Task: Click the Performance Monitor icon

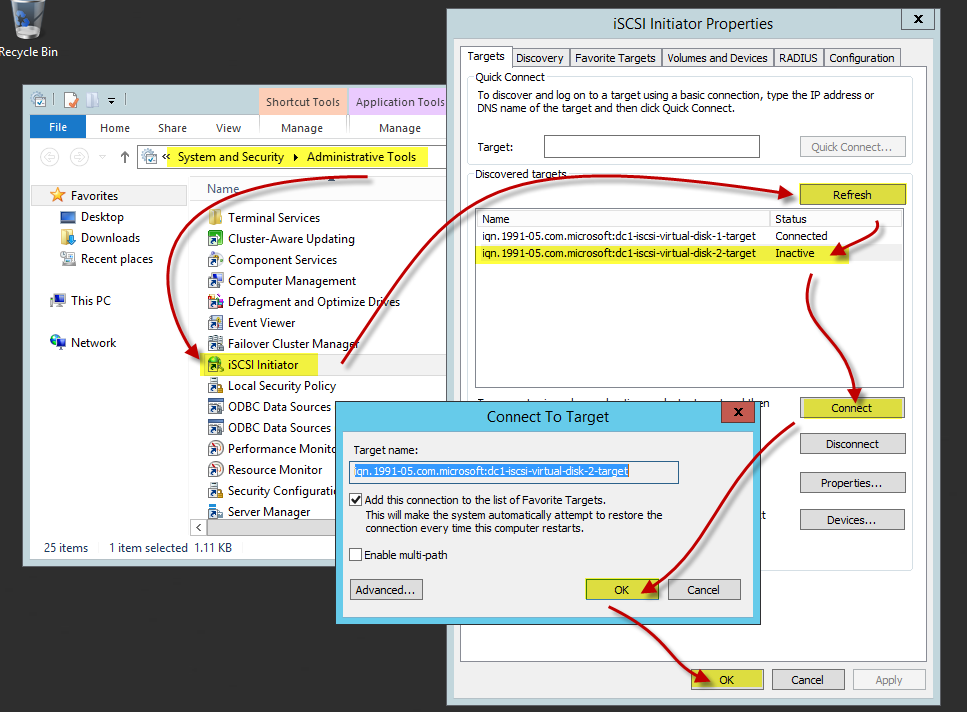Action: pos(215,449)
